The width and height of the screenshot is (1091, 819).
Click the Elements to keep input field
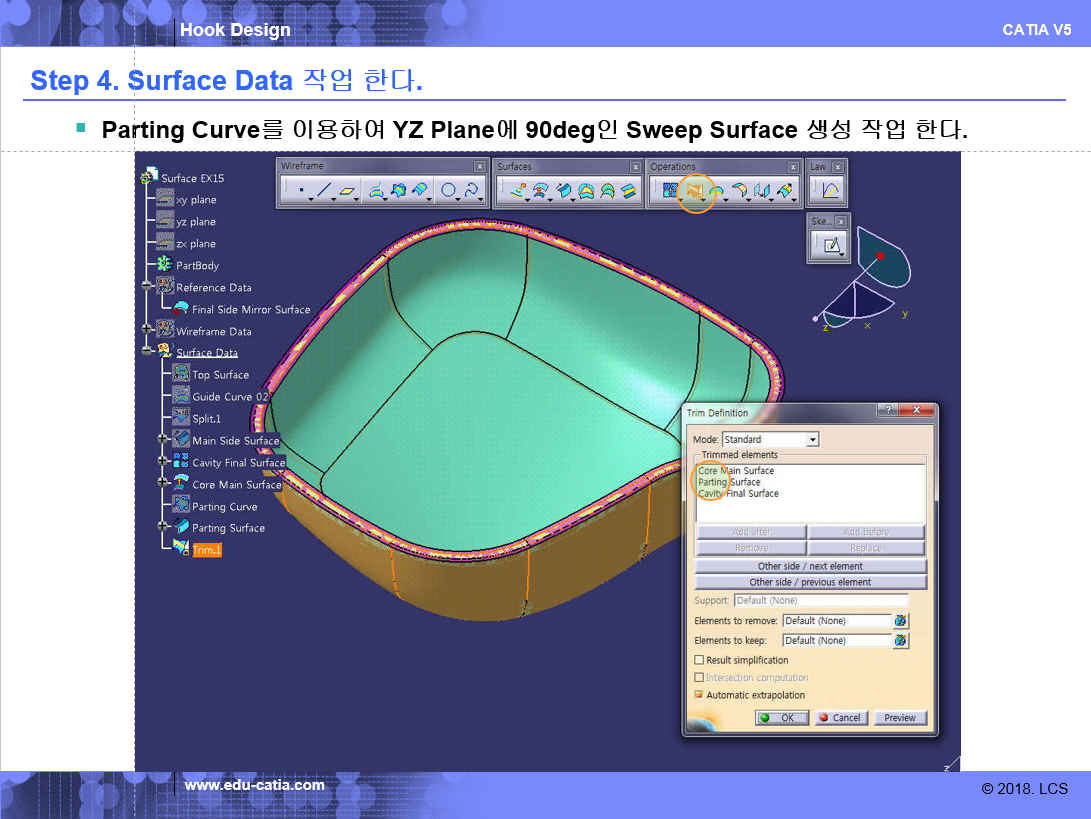coord(835,641)
